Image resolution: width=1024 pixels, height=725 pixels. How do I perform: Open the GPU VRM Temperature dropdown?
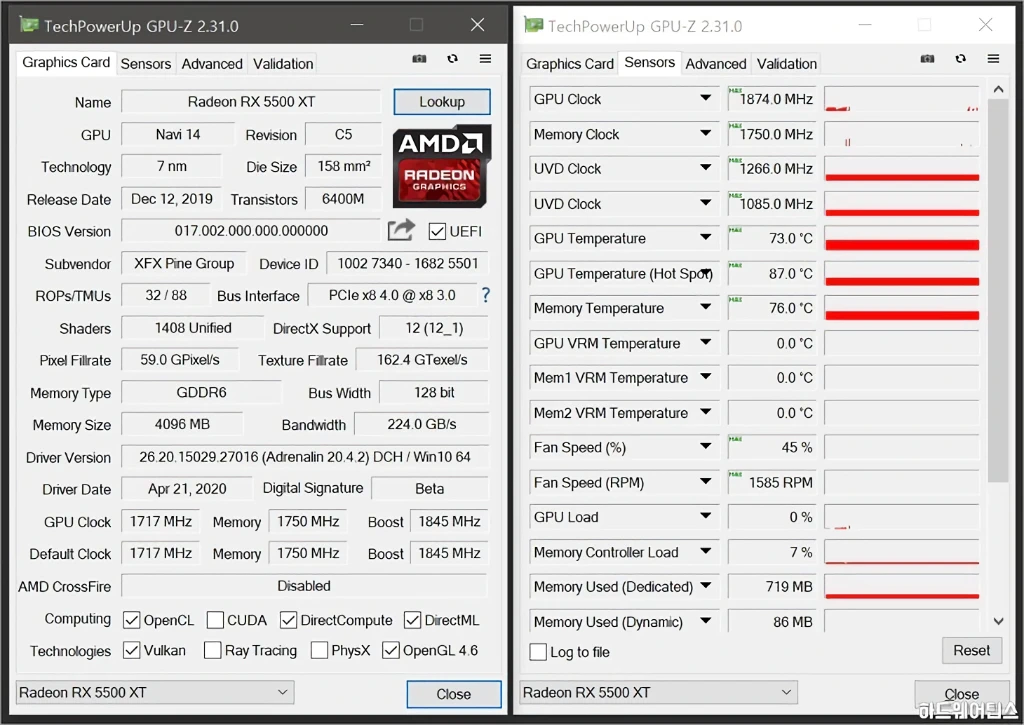pyautogui.click(x=705, y=342)
